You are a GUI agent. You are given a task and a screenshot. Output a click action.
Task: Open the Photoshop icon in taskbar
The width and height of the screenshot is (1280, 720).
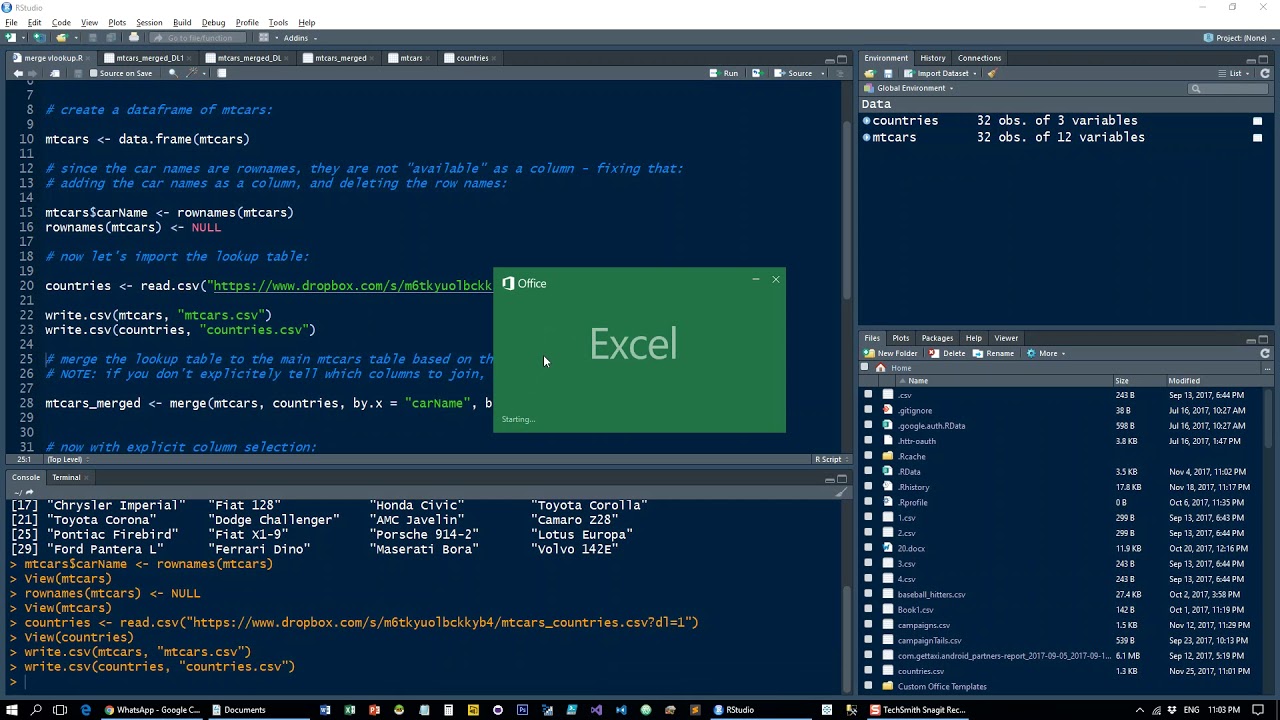(x=522, y=710)
